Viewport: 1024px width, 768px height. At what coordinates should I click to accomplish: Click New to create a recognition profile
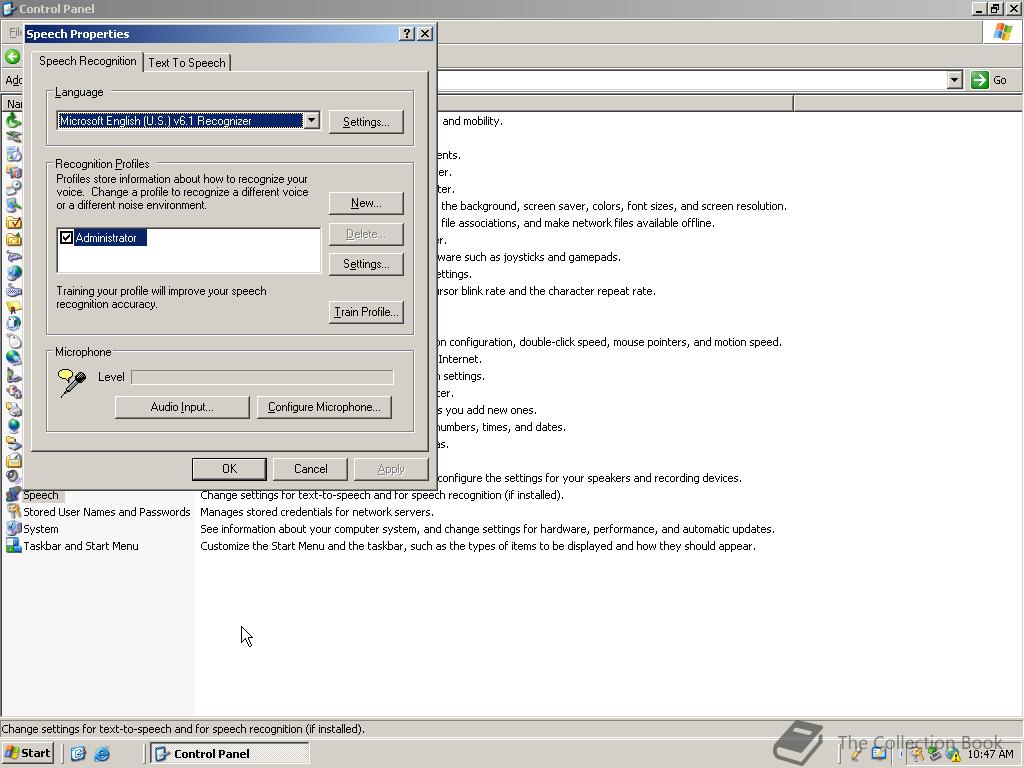tap(366, 203)
